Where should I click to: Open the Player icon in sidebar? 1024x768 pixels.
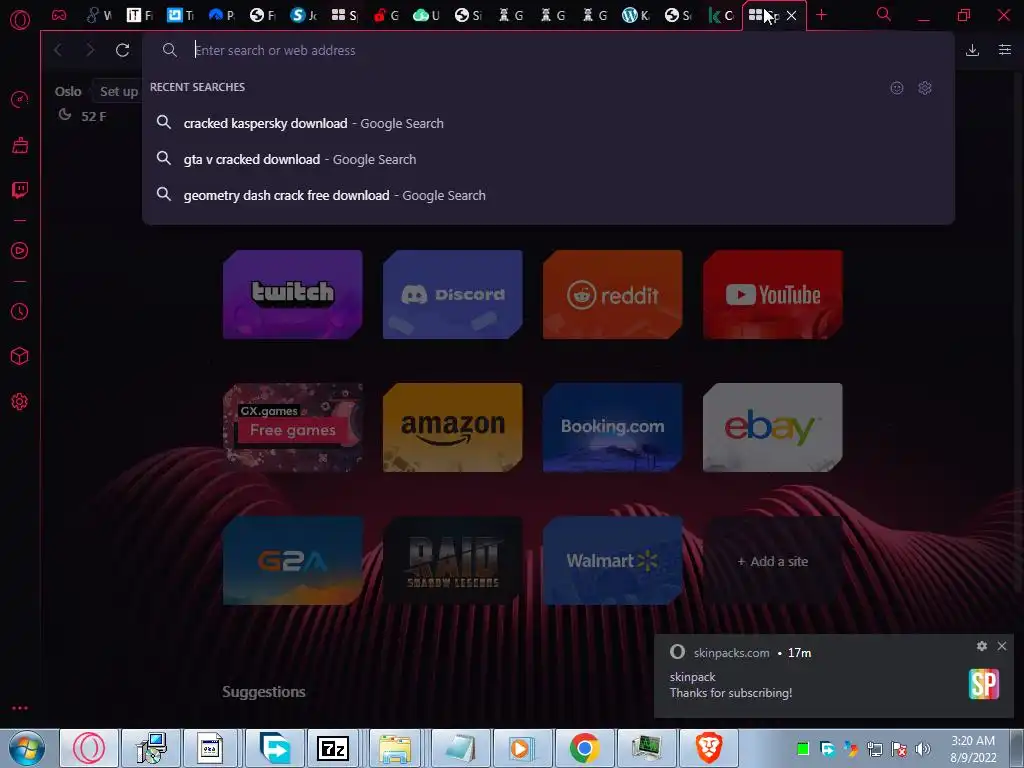(20, 251)
